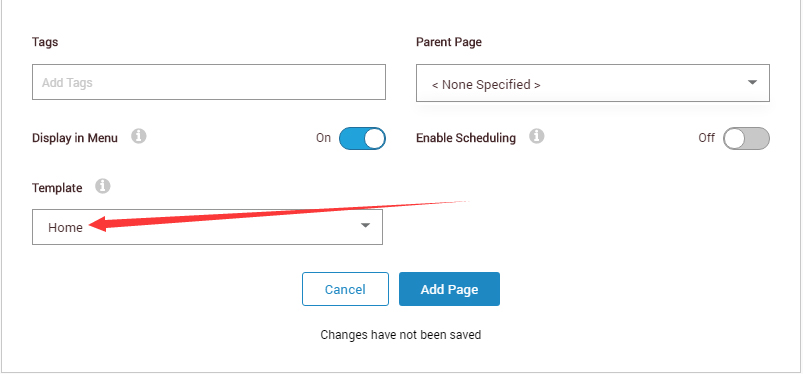
Task: Focus the Add Tags input field
Action: coord(209,82)
